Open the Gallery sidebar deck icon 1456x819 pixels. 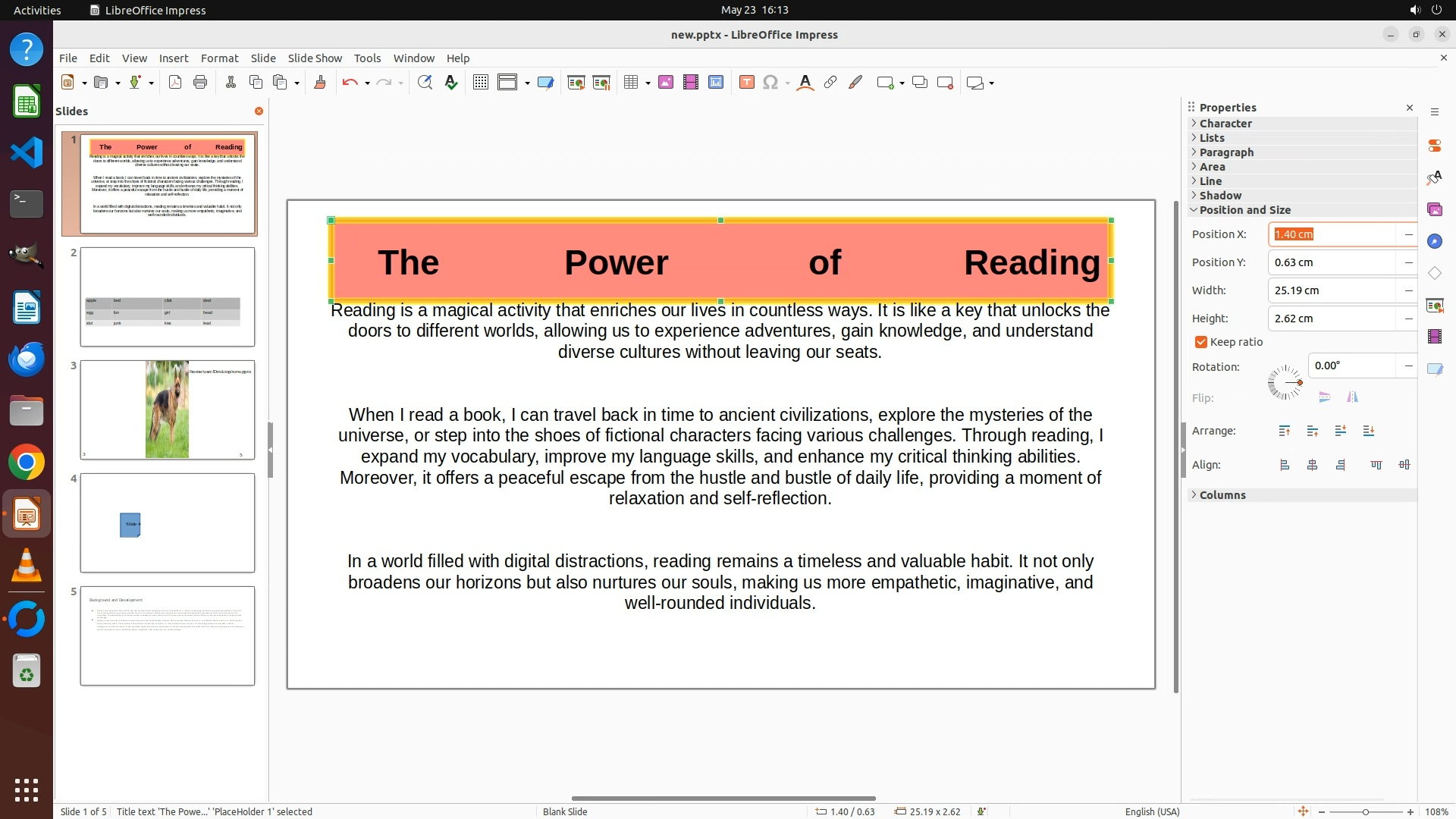(1434, 209)
